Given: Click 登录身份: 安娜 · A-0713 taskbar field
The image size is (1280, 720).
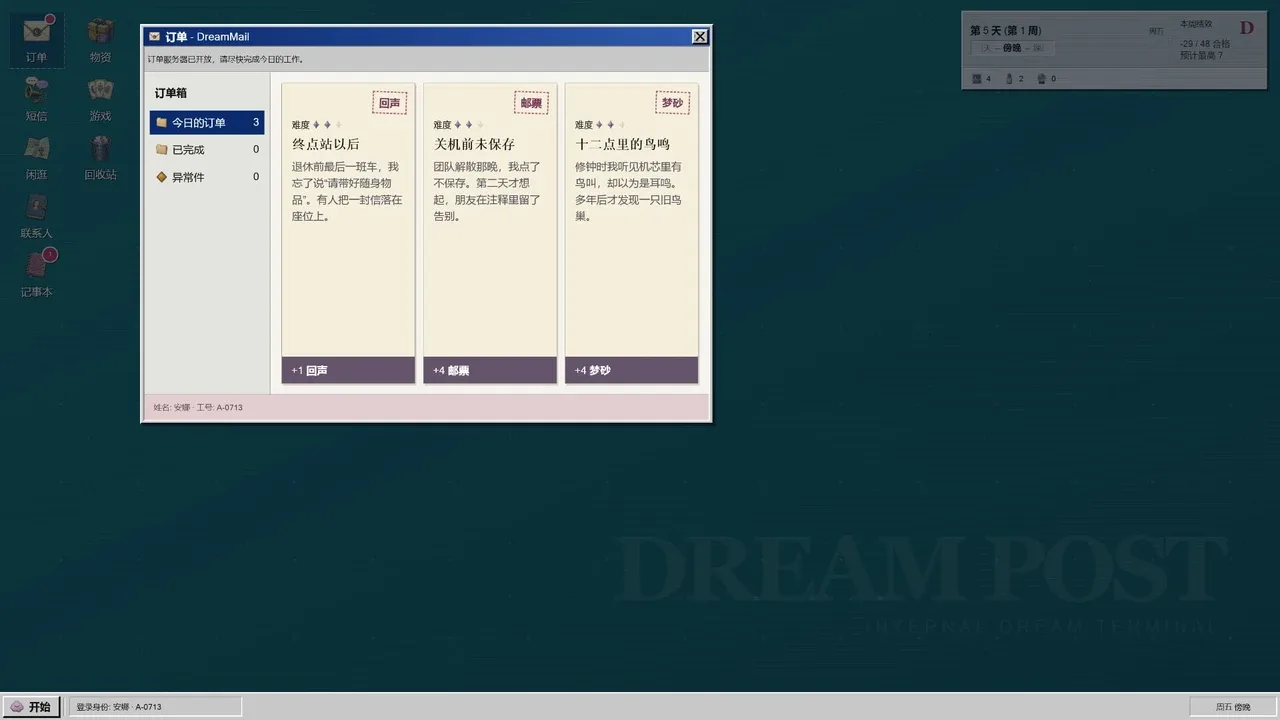Looking at the screenshot, I should coord(155,706).
